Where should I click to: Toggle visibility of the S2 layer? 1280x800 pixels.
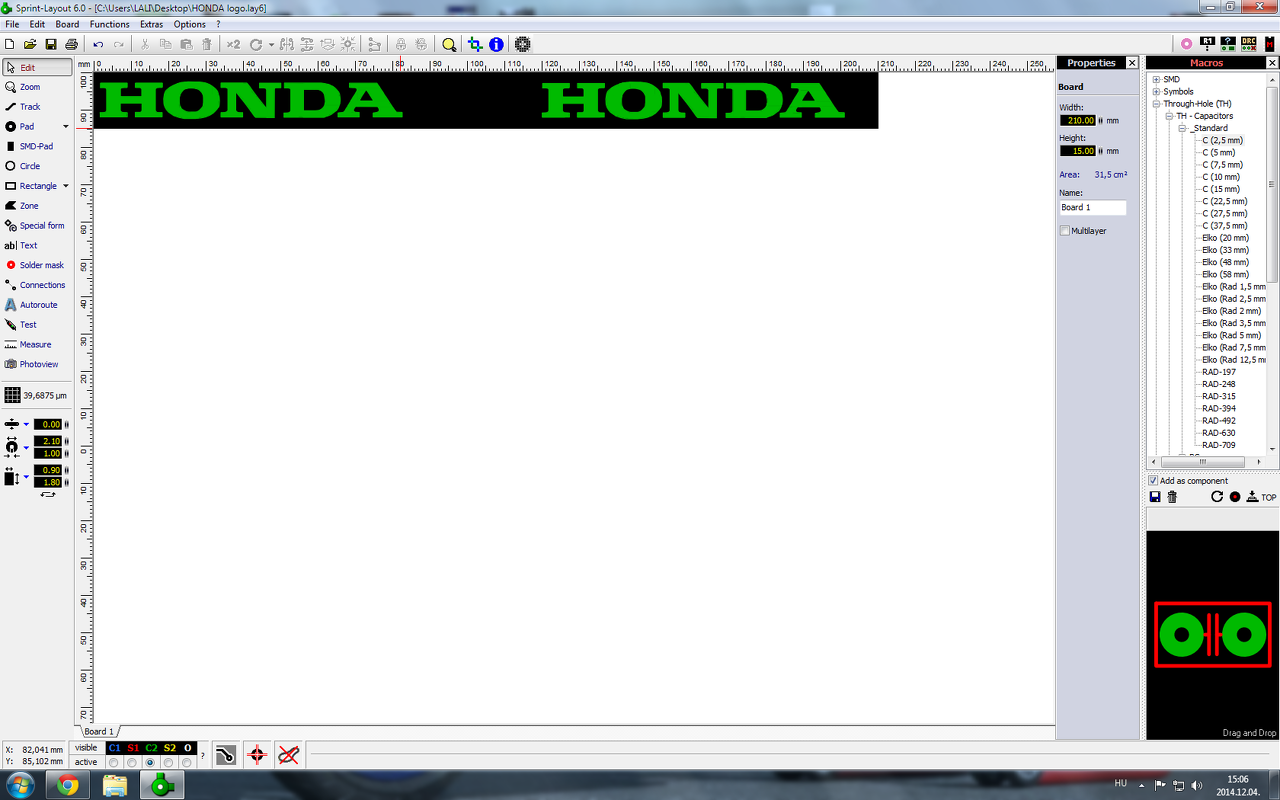pos(170,748)
